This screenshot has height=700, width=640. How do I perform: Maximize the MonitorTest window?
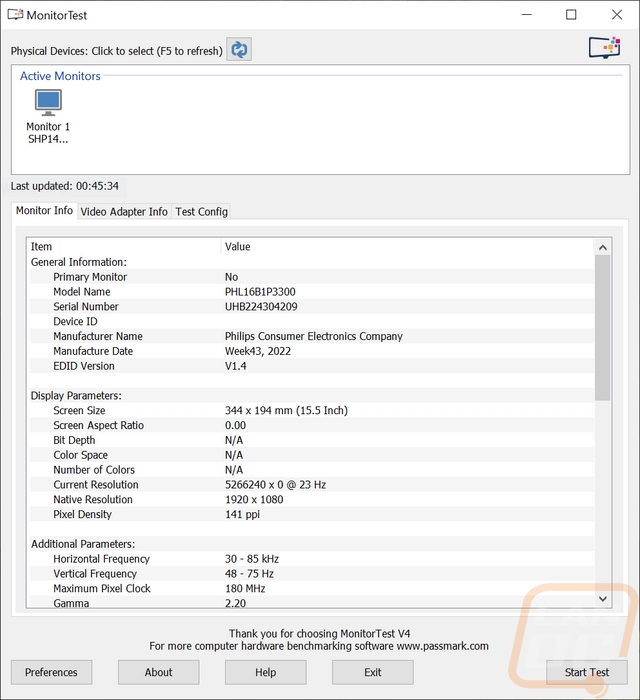pos(571,15)
